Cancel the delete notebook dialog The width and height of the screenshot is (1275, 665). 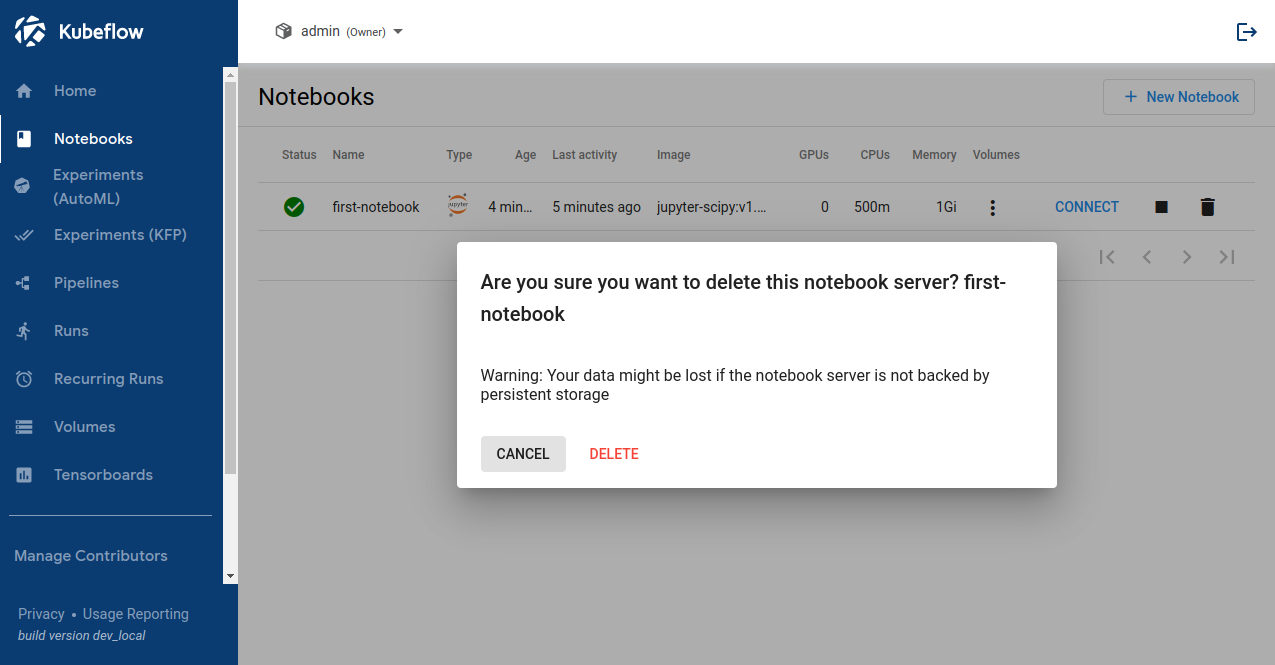[523, 454]
